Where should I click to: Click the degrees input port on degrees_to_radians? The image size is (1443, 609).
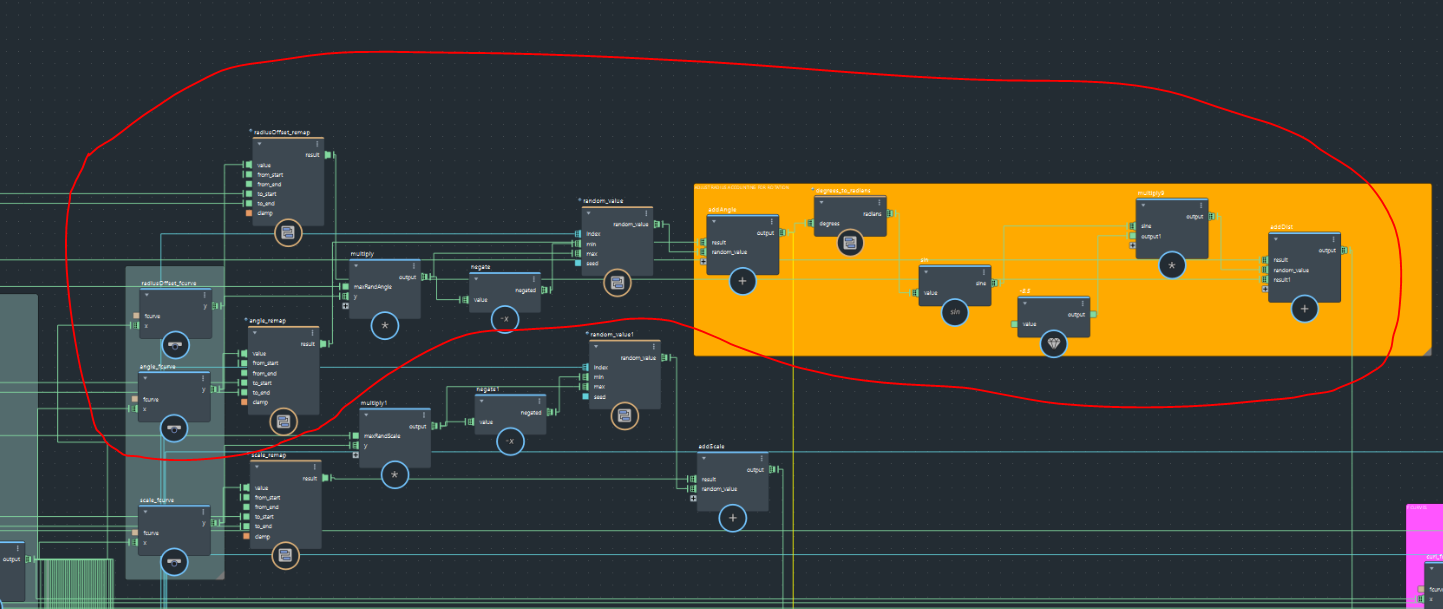pyautogui.click(x=811, y=223)
